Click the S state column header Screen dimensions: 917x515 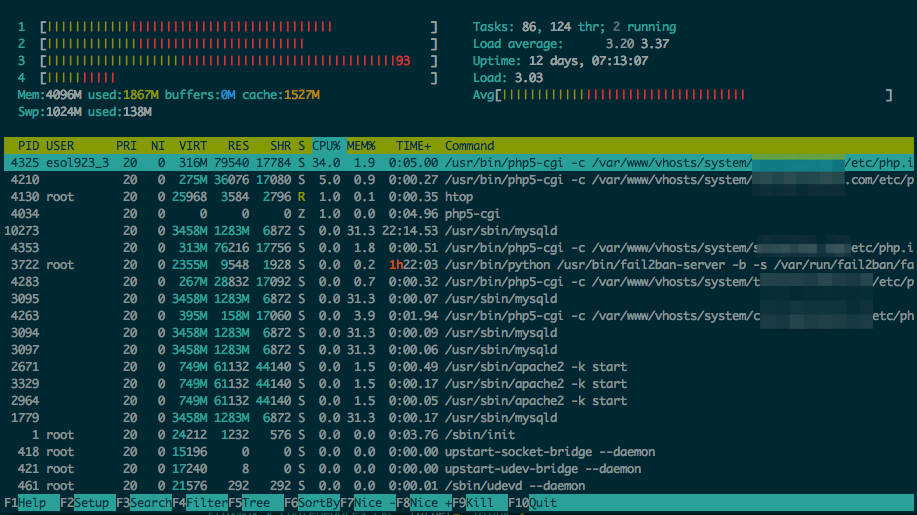click(301, 146)
